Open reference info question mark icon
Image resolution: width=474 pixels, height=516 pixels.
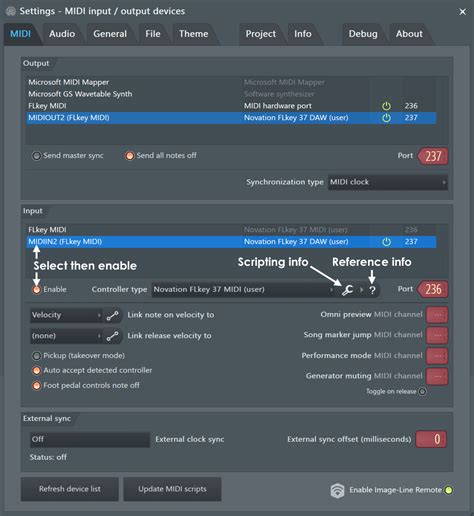(372, 290)
